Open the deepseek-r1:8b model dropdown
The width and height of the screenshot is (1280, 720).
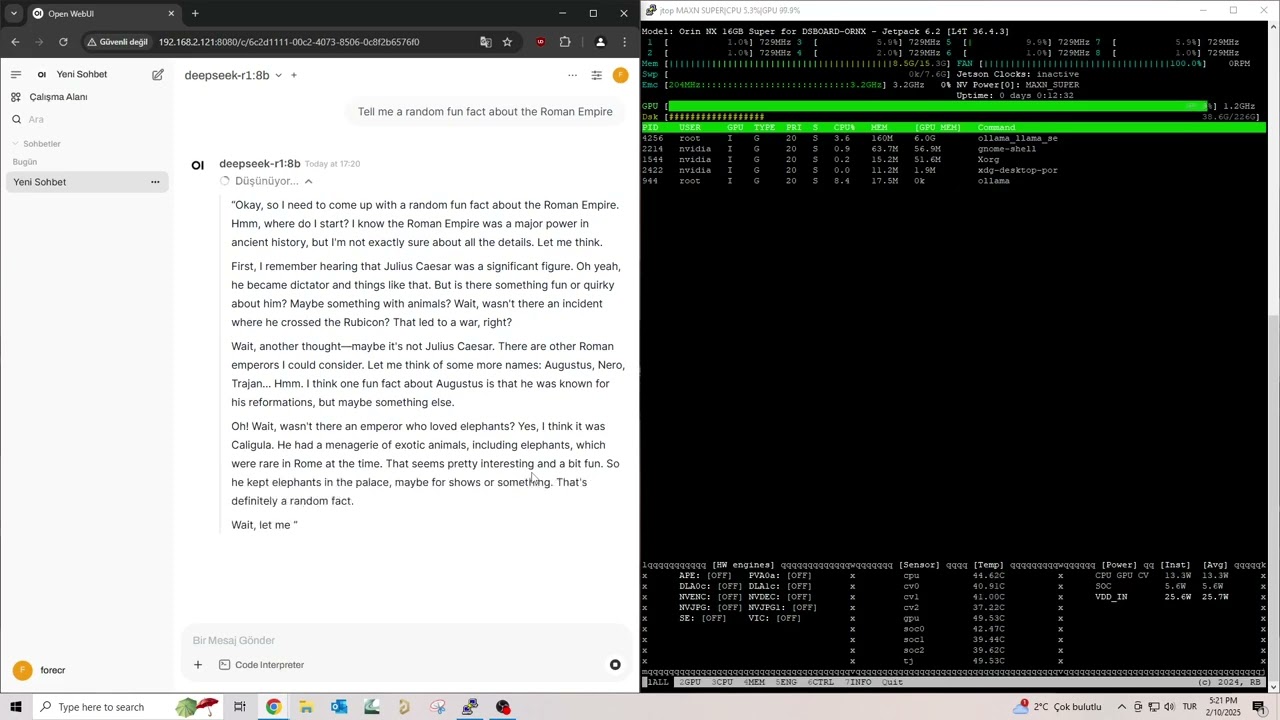point(233,75)
